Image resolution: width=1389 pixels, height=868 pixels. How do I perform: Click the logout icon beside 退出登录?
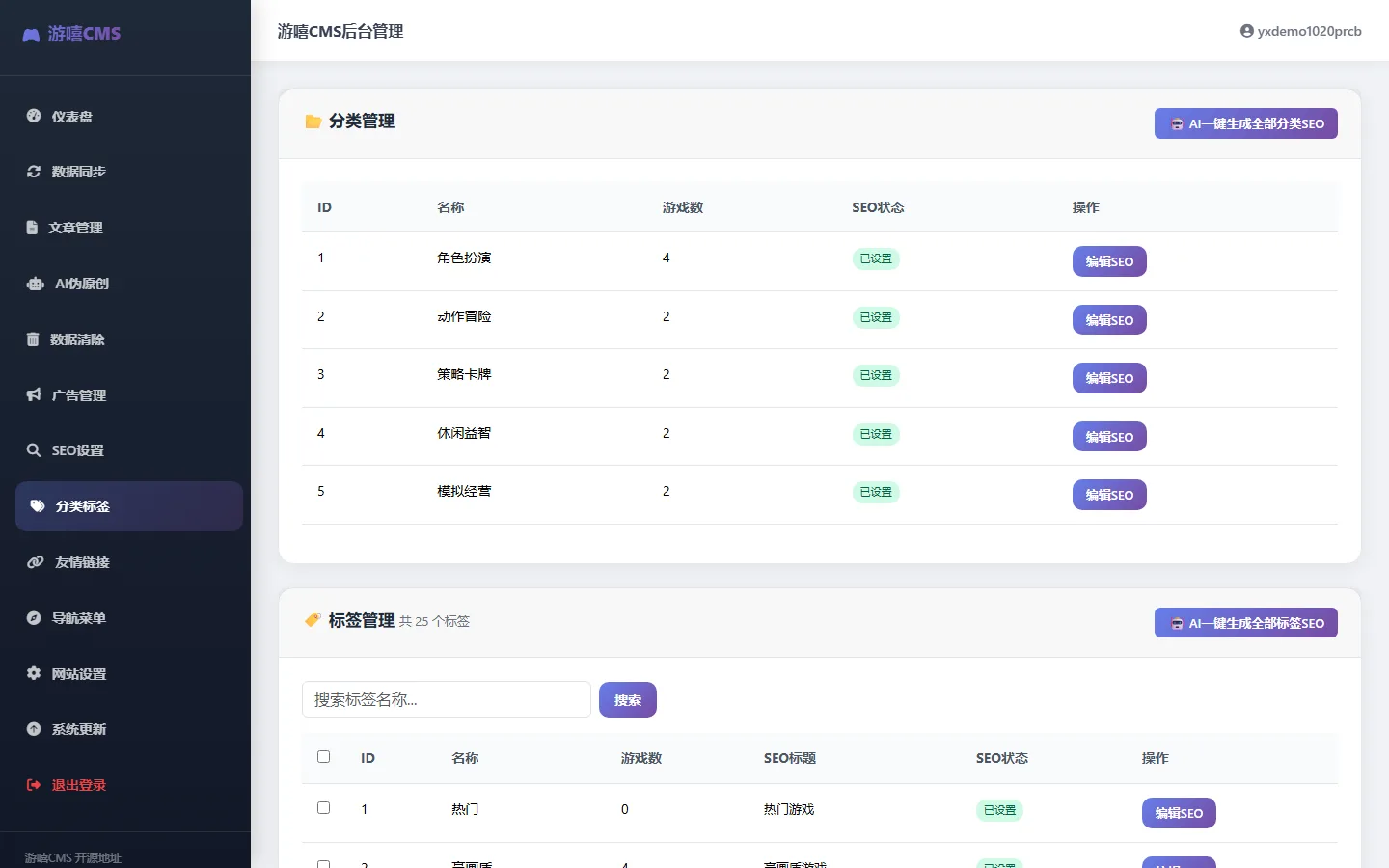pyautogui.click(x=34, y=785)
